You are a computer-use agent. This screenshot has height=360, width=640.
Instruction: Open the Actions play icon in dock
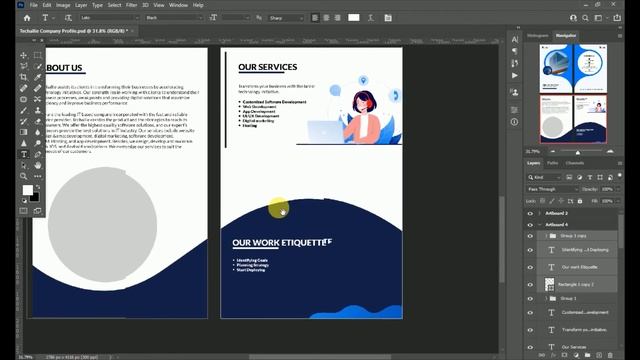pos(515,76)
